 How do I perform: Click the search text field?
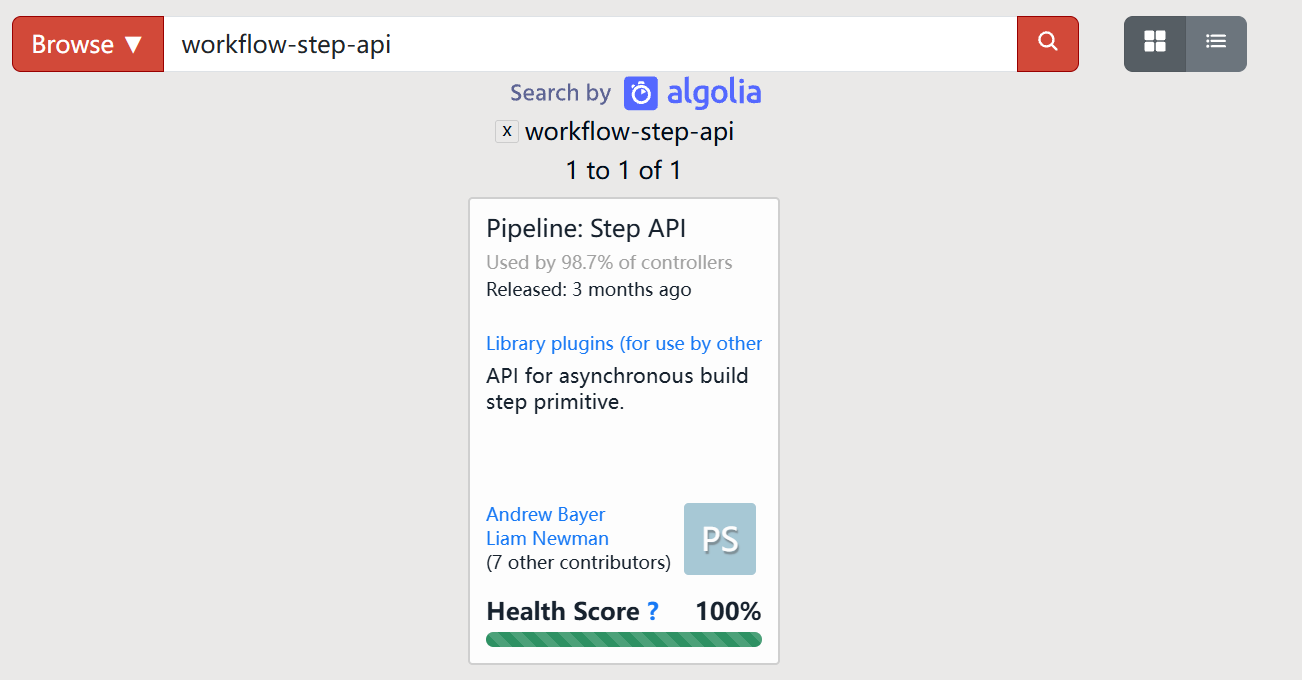pos(590,44)
